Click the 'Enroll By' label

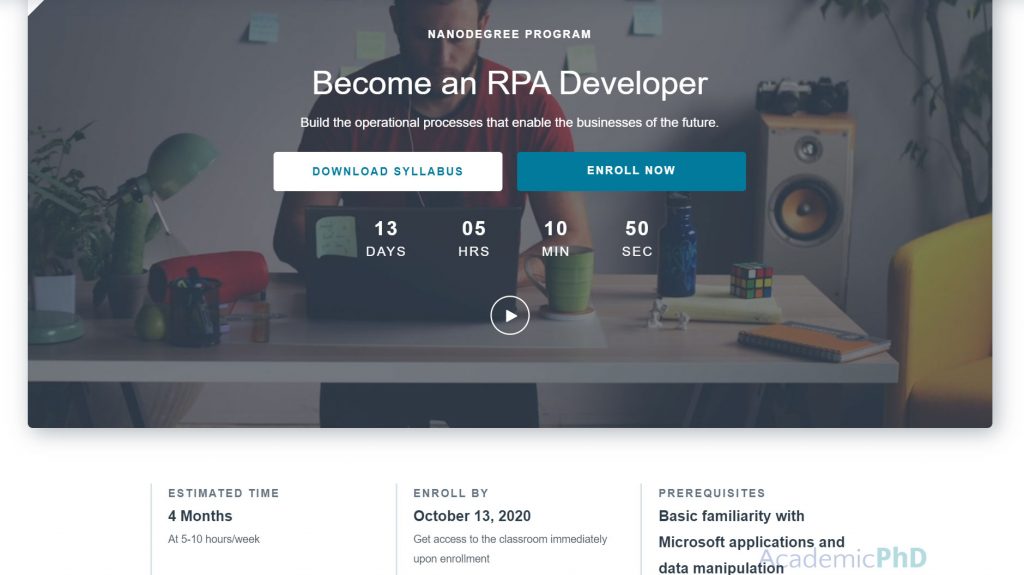[x=451, y=493]
